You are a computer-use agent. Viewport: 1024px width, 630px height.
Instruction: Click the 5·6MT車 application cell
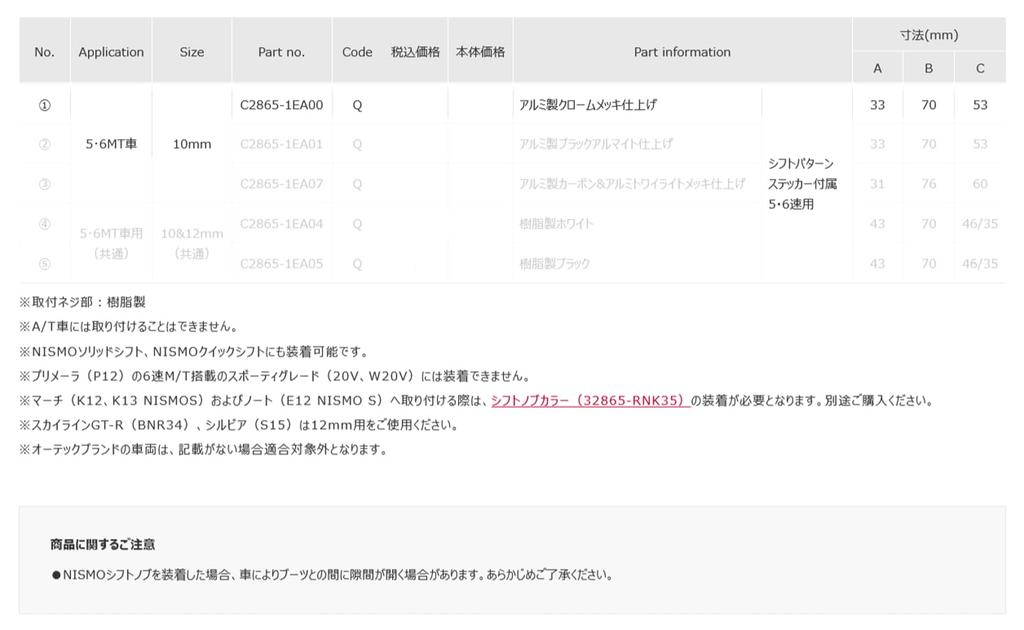tap(111, 144)
